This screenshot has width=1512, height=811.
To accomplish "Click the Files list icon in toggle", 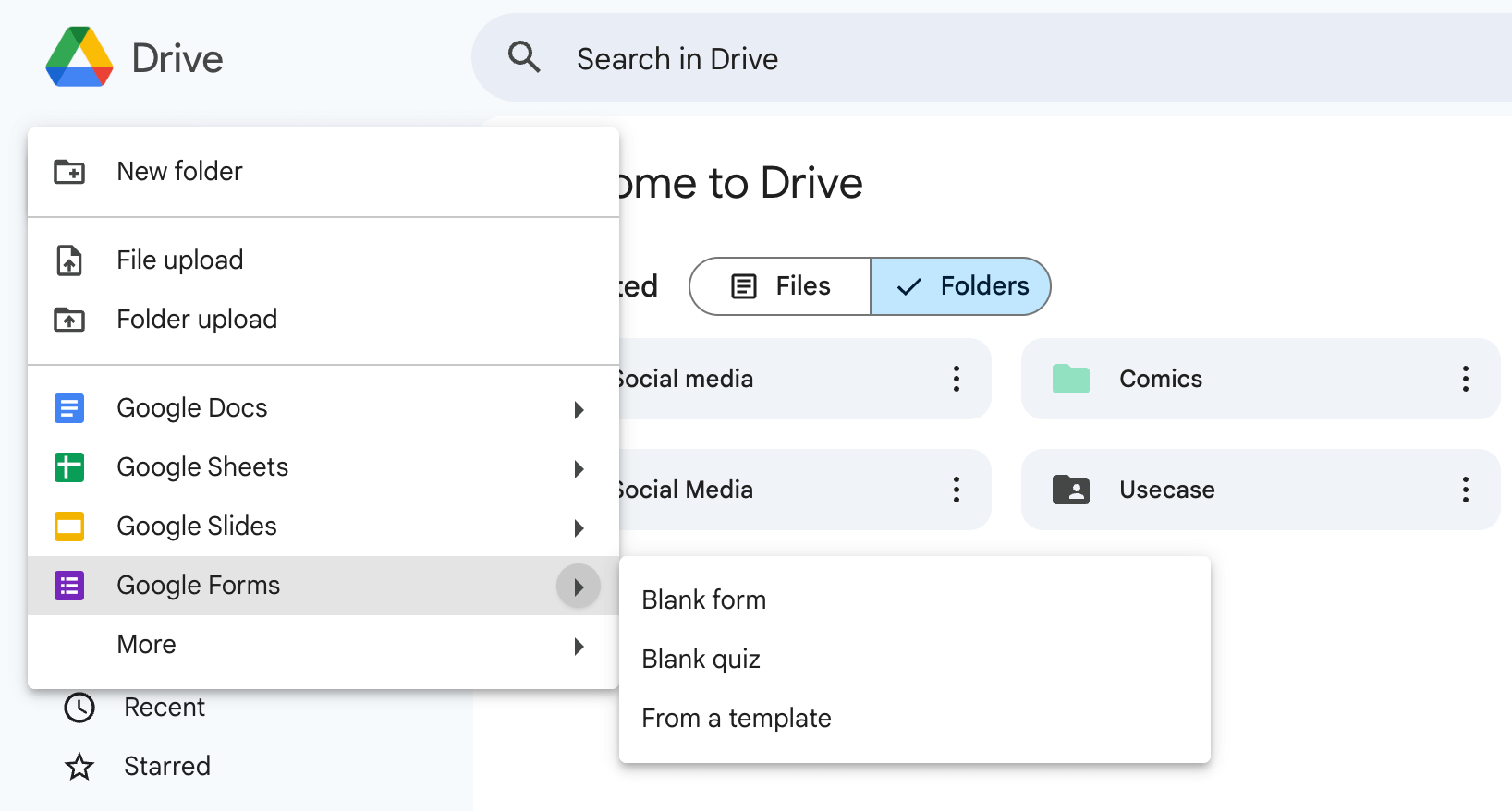I will 744,286.
